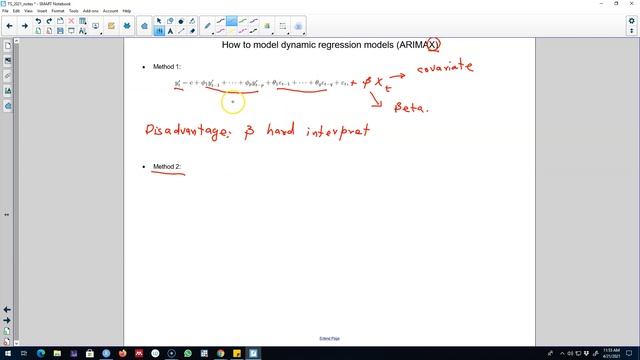640x360 pixels.
Task: Click sidebar bottom previous page arrow
Action: coord(7,310)
